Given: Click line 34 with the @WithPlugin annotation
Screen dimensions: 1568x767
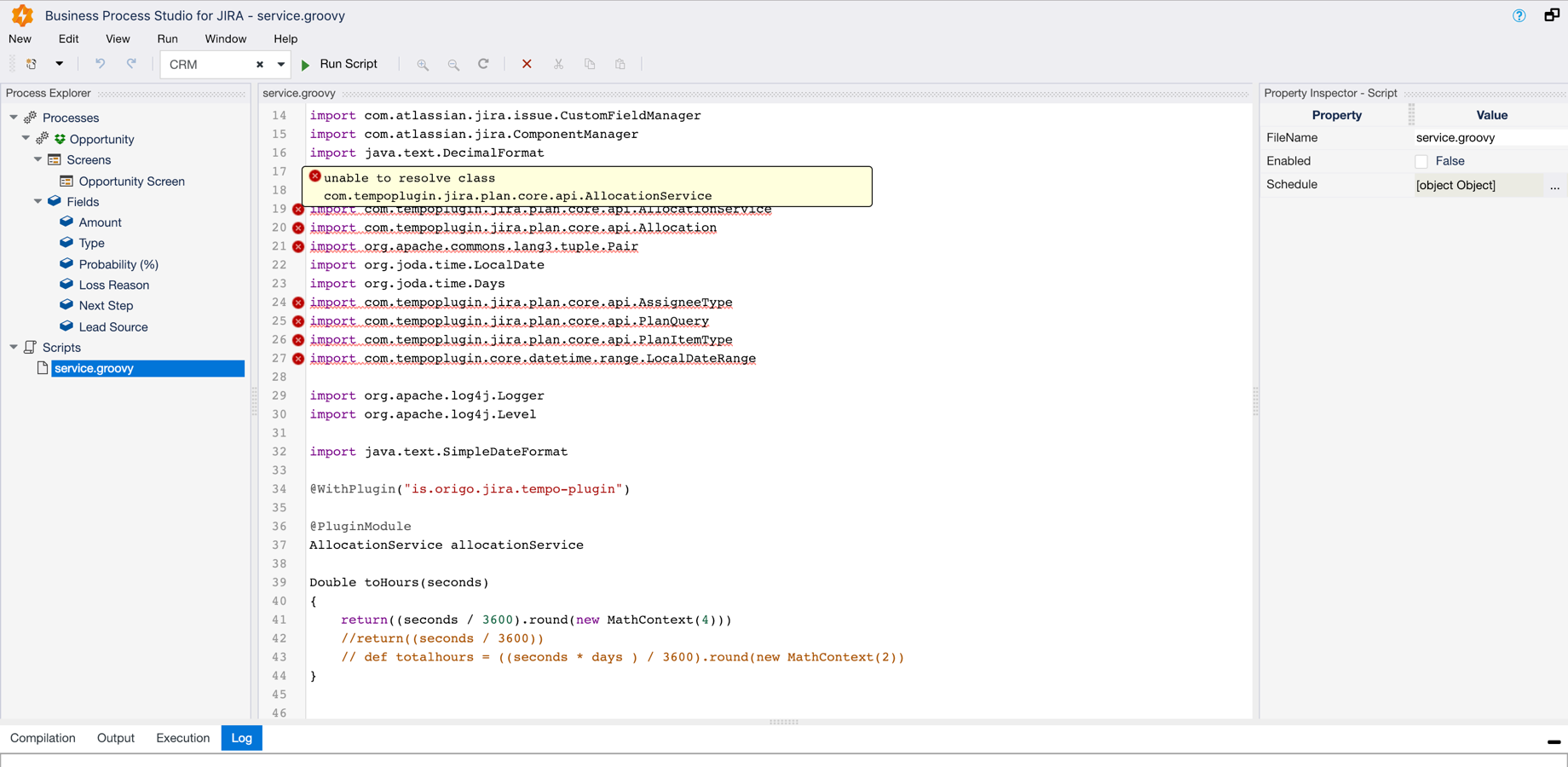Looking at the screenshot, I should (x=470, y=489).
